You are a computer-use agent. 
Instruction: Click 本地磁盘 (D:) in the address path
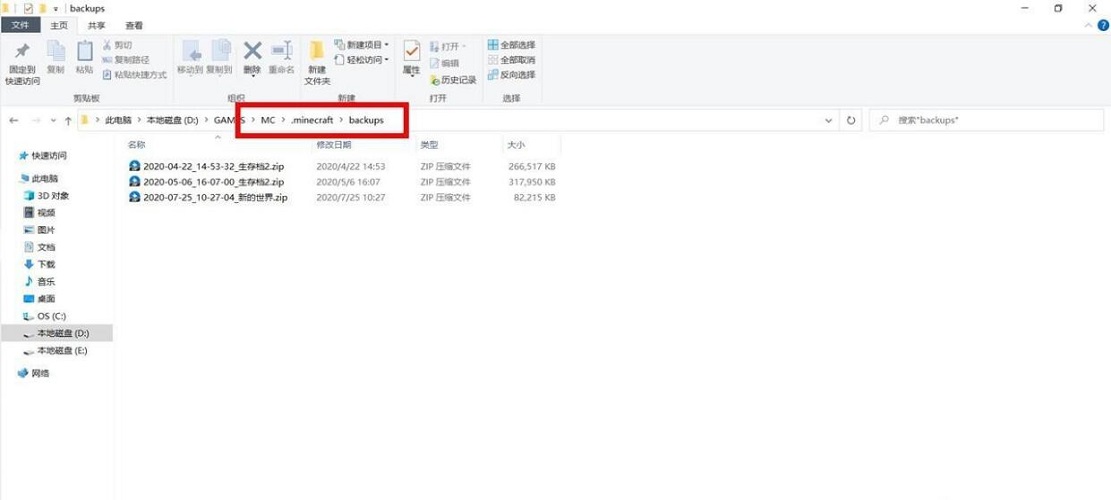tap(173, 120)
